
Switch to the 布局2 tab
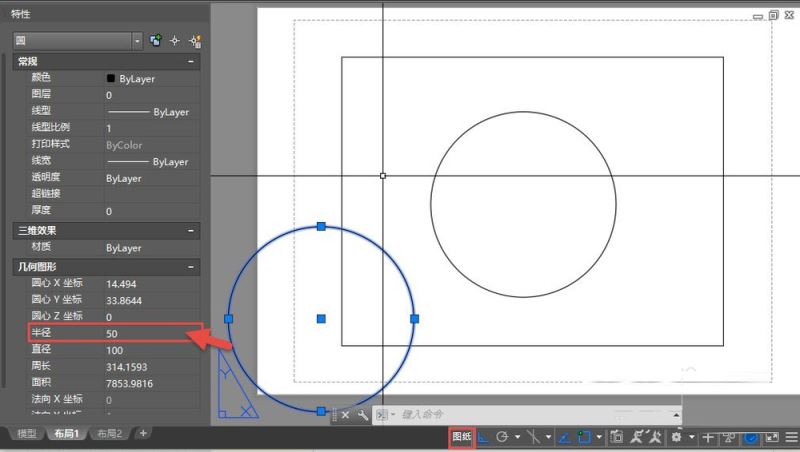[109, 434]
